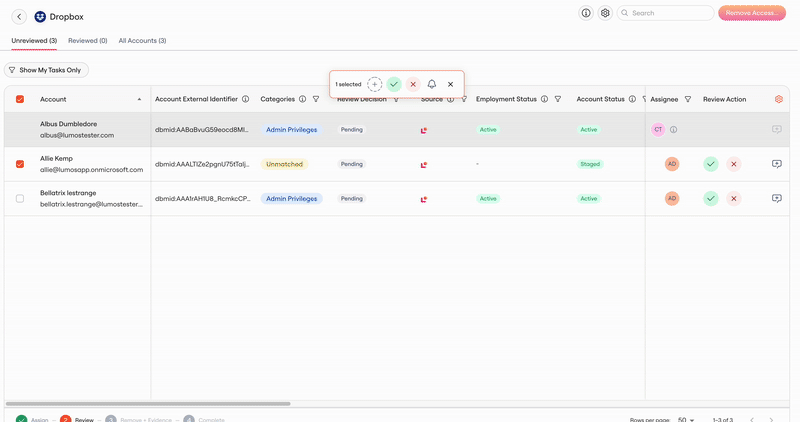Approve access for Allie Kemp
Screen dimensions: 800x422
click(x=711, y=164)
